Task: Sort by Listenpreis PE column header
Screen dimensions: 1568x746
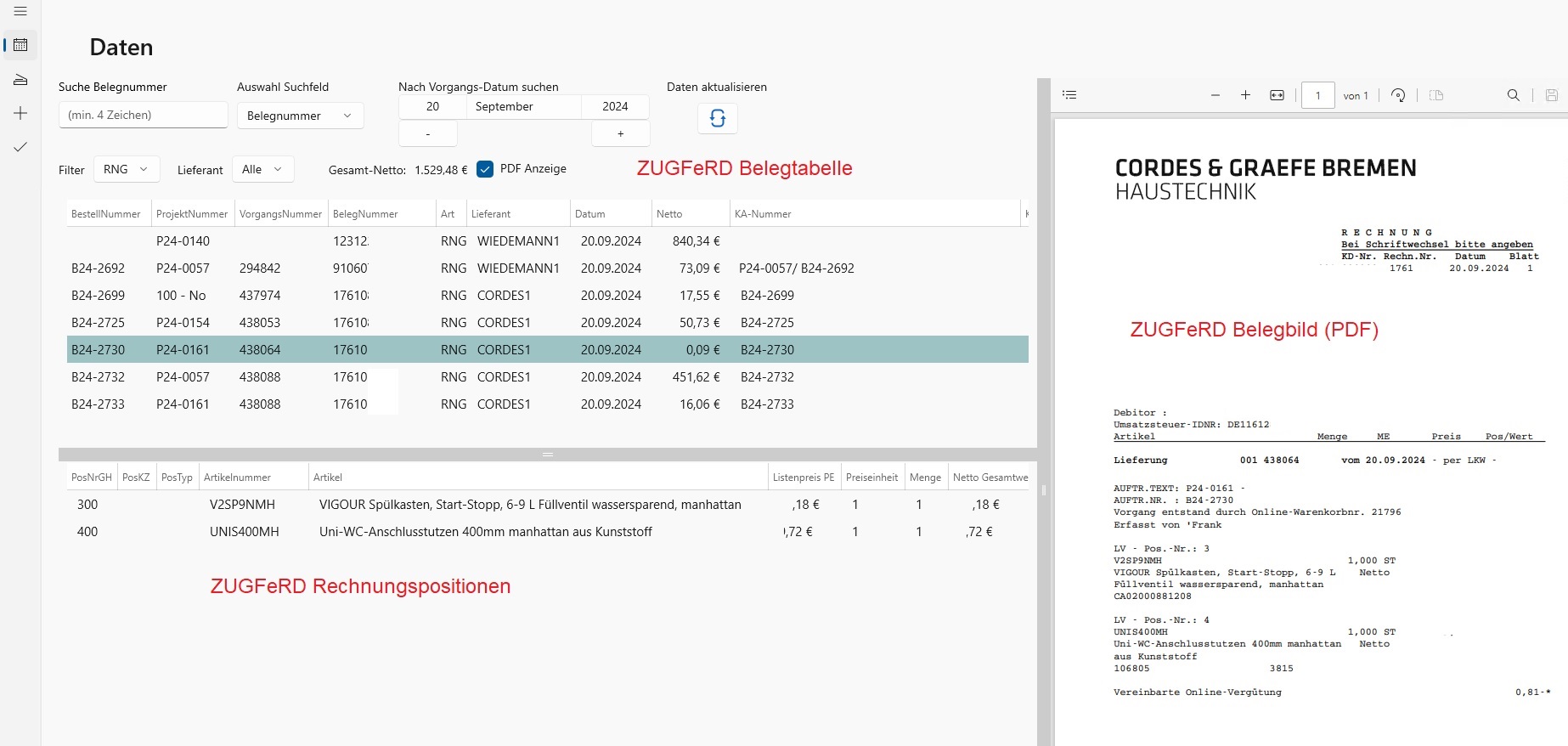Action: tap(804, 478)
